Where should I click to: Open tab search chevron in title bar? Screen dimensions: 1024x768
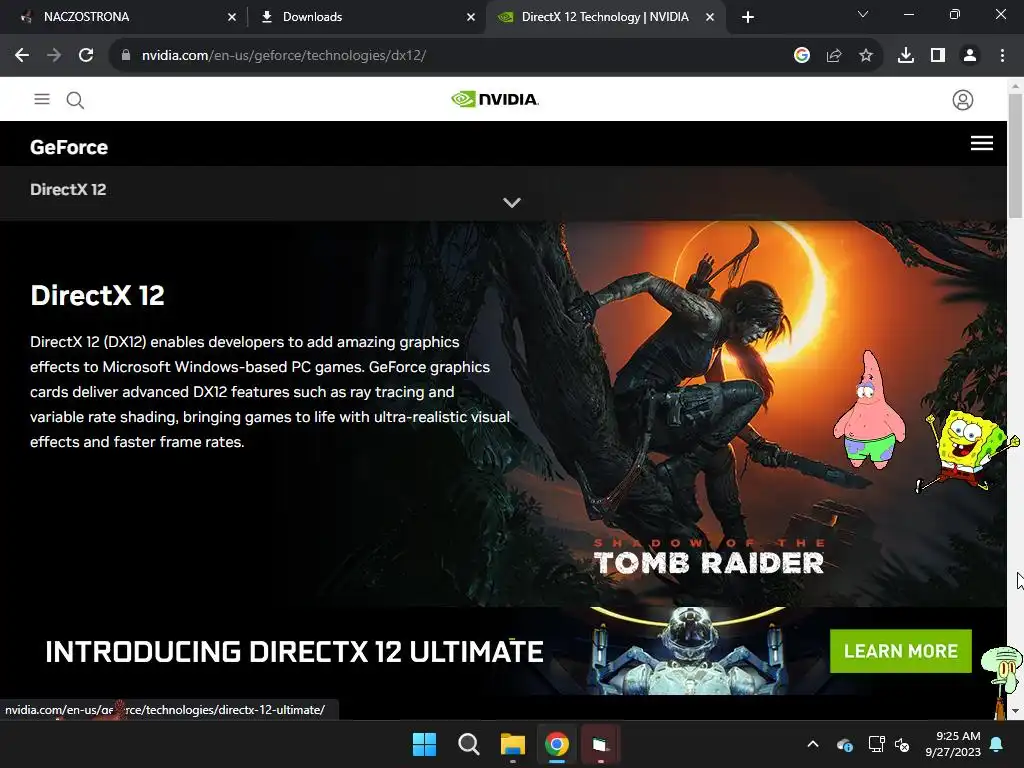pyautogui.click(x=863, y=14)
